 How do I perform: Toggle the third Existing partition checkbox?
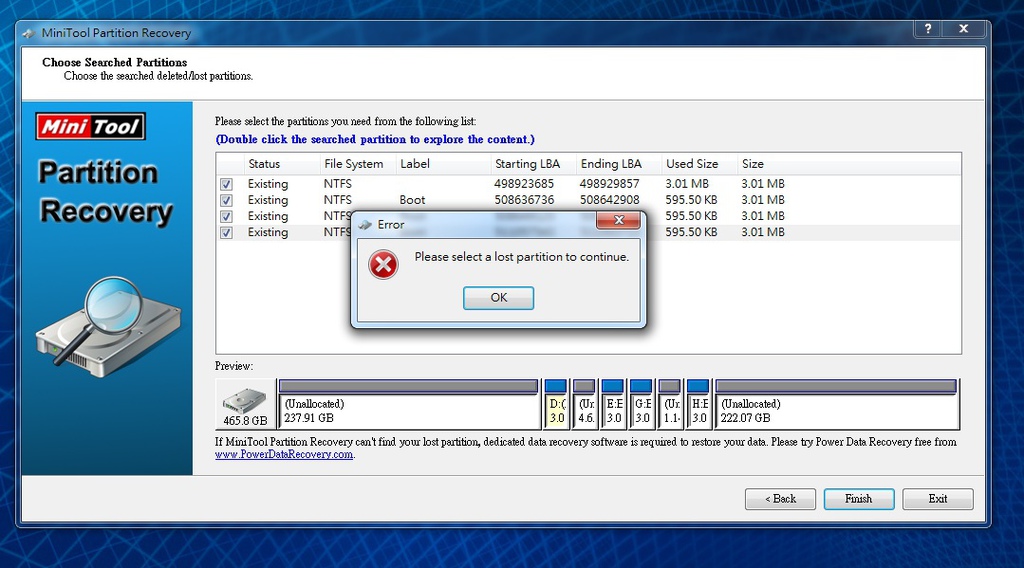click(226, 216)
